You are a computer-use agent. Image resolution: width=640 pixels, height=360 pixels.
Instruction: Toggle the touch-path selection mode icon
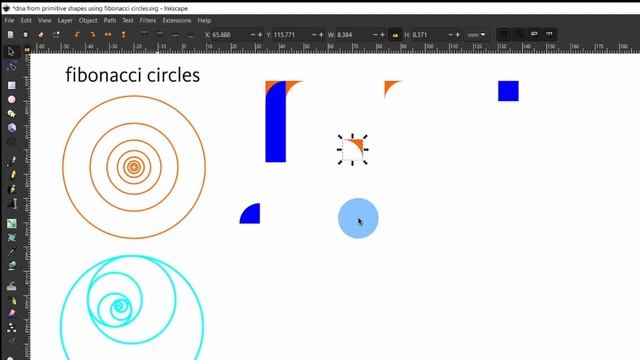coord(56,35)
